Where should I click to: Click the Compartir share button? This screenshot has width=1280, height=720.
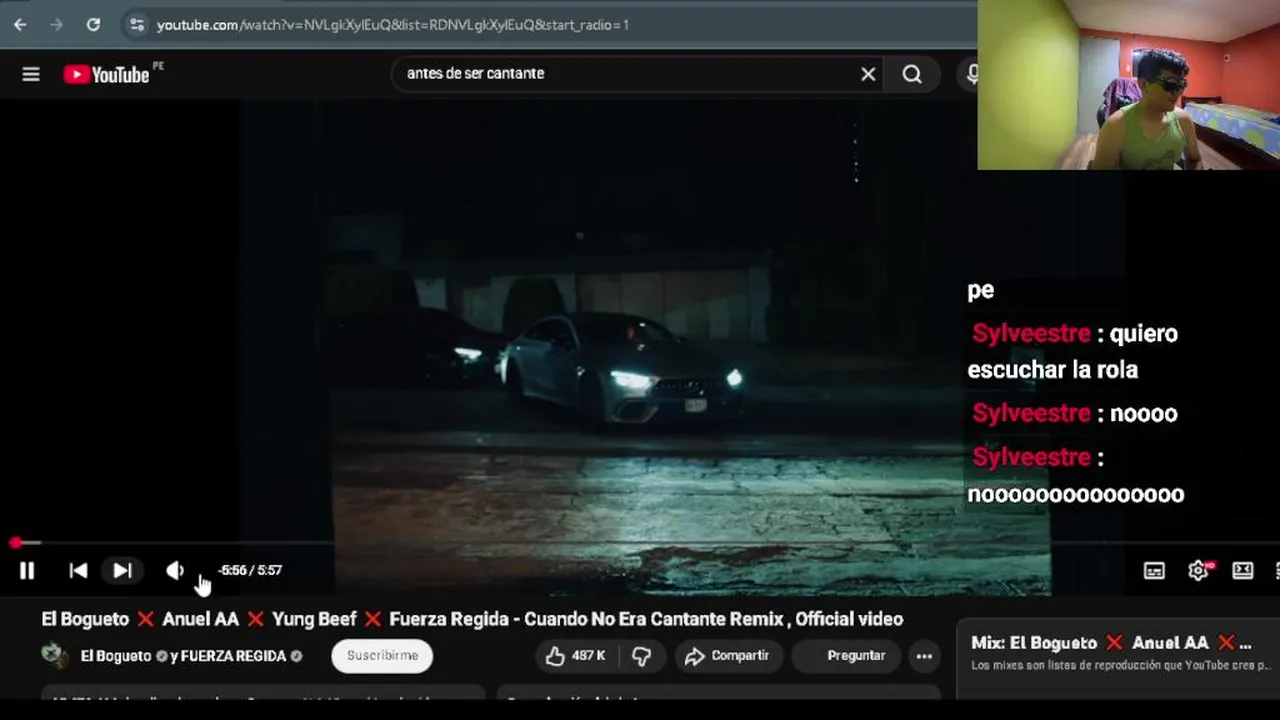coord(728,656)
